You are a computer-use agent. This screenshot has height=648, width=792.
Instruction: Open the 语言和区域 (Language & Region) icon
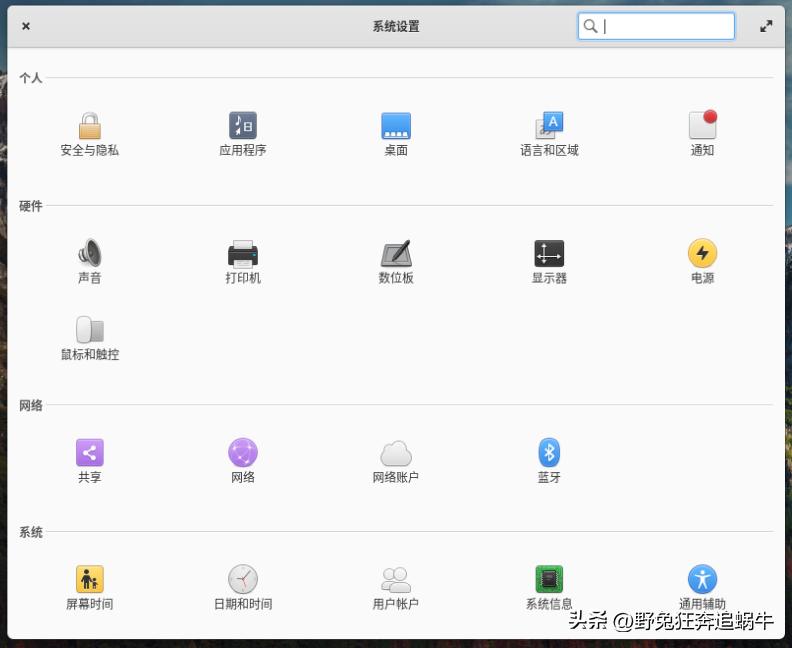click(549, 125)
